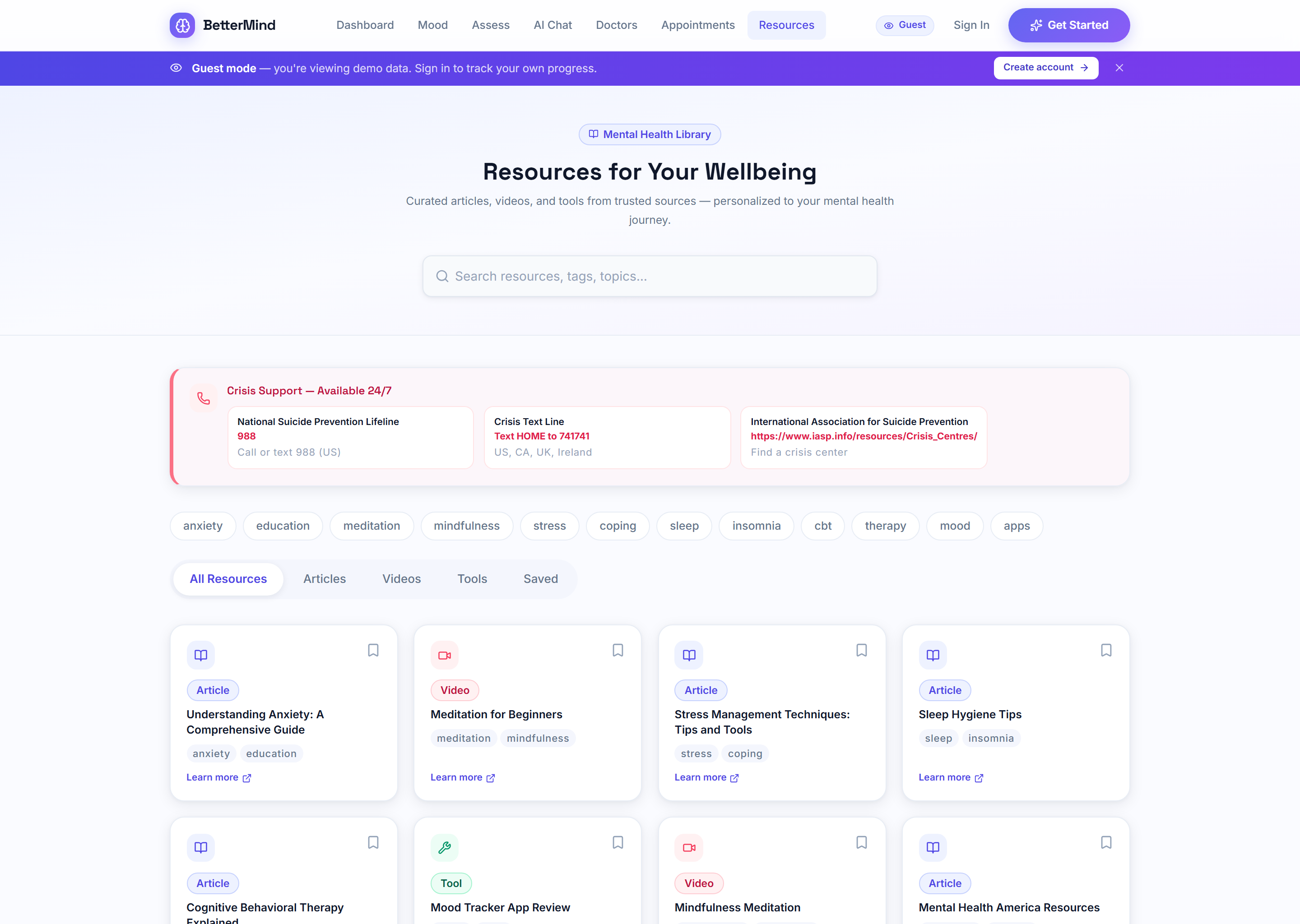The width and height of the screenshot is (1300, 924).
Task: Filter by education tag chip
Action: (282, 526)
